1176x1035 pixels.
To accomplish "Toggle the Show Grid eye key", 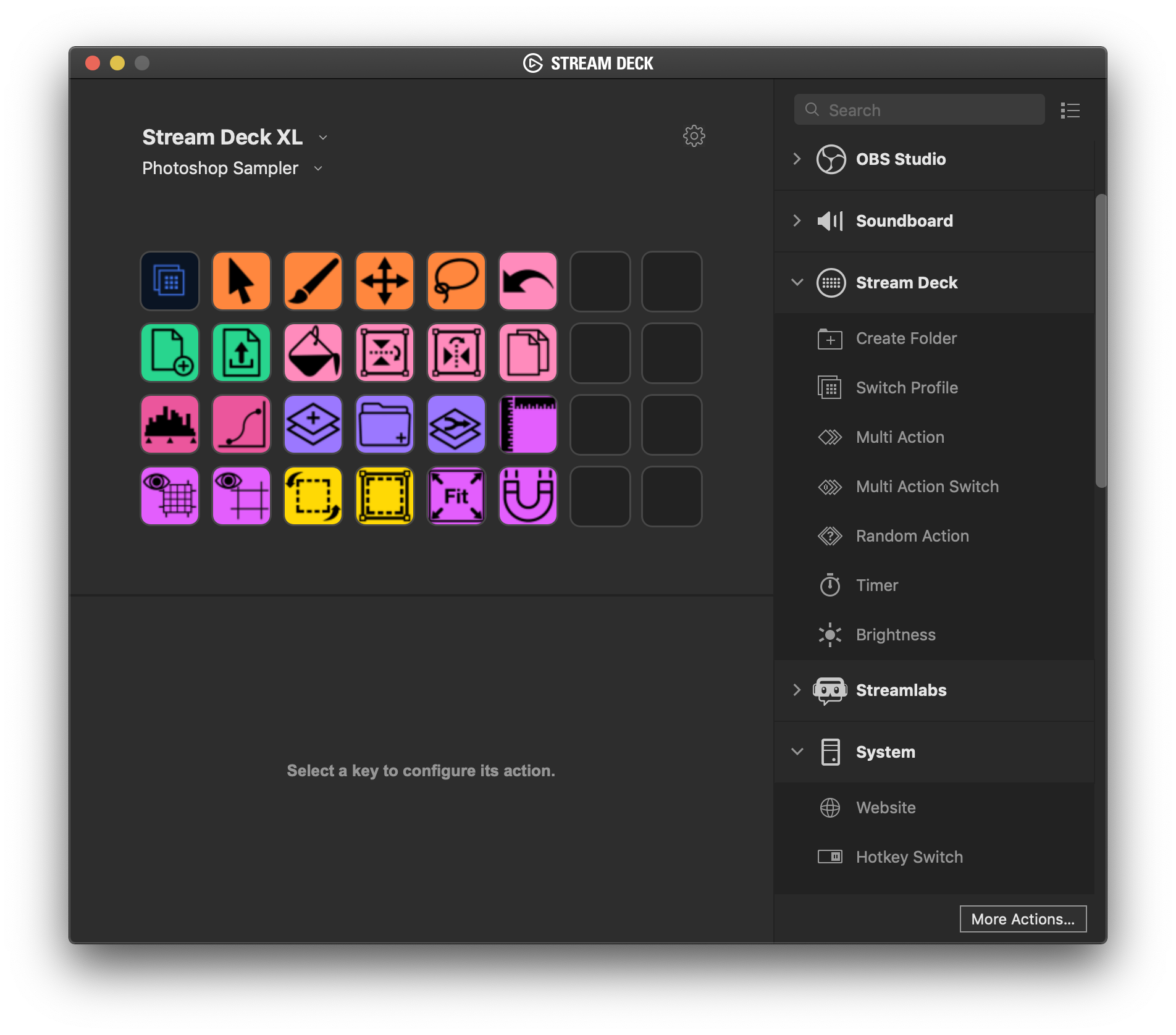I will 170,496.
